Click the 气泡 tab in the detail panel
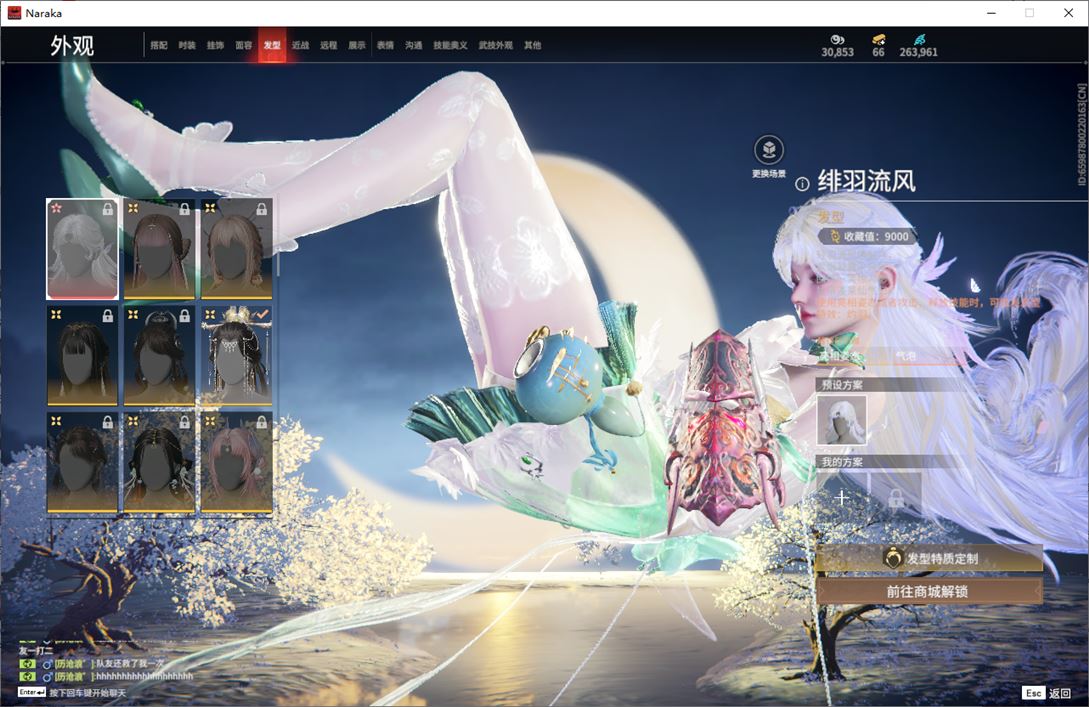The width and height of the screenshot is (1089, 707). tap(906, 356)
